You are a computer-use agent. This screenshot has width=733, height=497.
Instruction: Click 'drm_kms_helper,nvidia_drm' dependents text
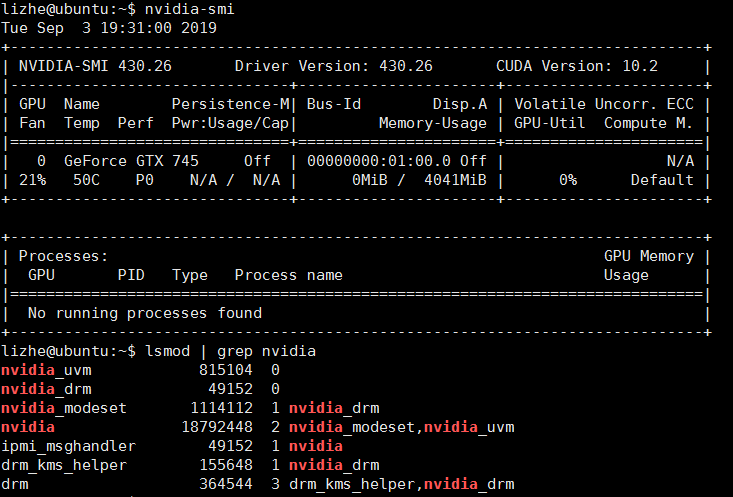tap(402, 484)
